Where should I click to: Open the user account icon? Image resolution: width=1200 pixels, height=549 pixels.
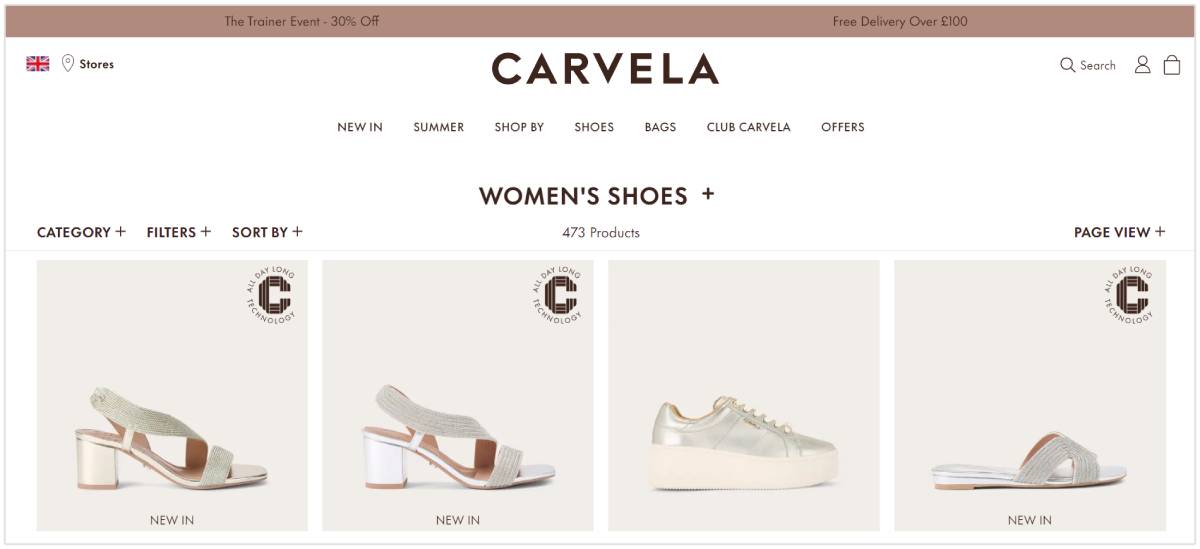1142,65
